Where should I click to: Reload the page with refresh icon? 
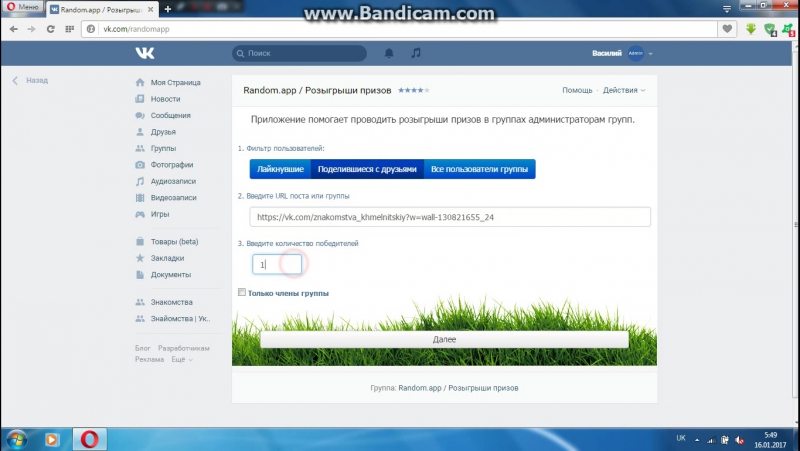point(51,29)
